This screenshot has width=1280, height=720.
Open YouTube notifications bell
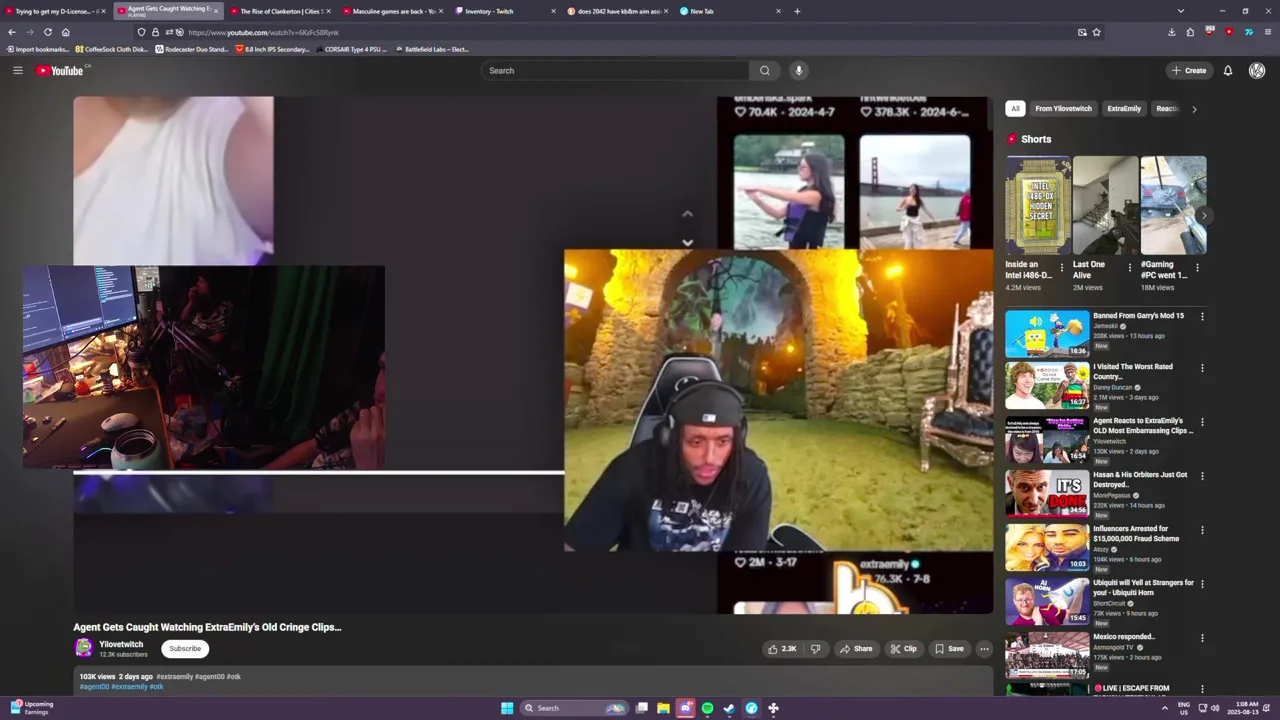(x=1228, y=70)
